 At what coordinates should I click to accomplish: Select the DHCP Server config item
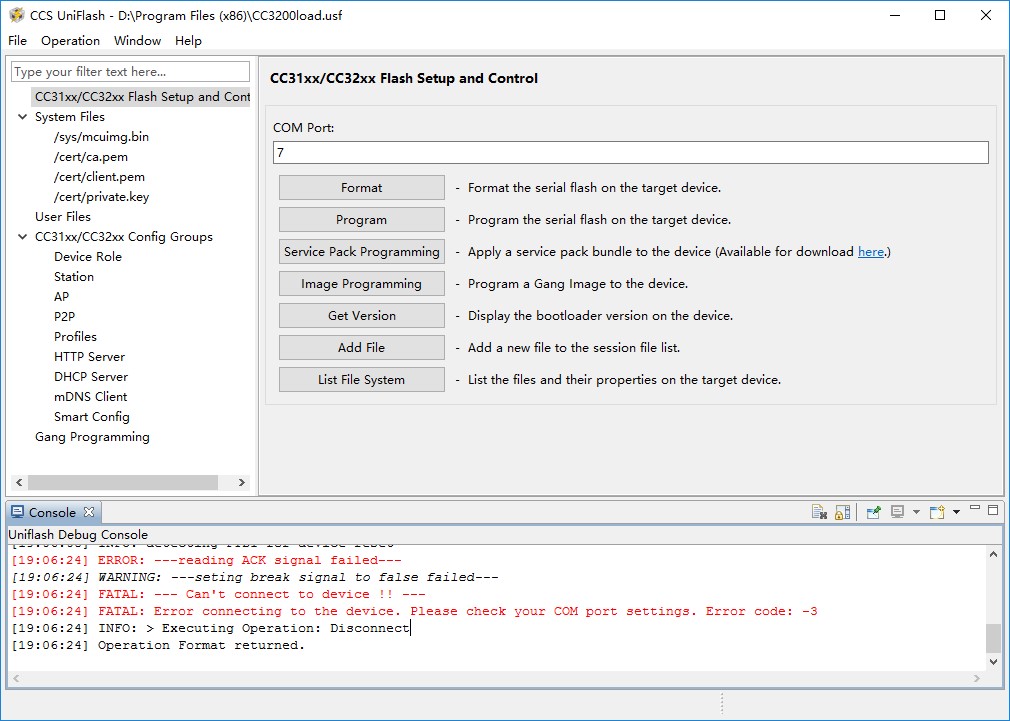(x=91, y=376)
